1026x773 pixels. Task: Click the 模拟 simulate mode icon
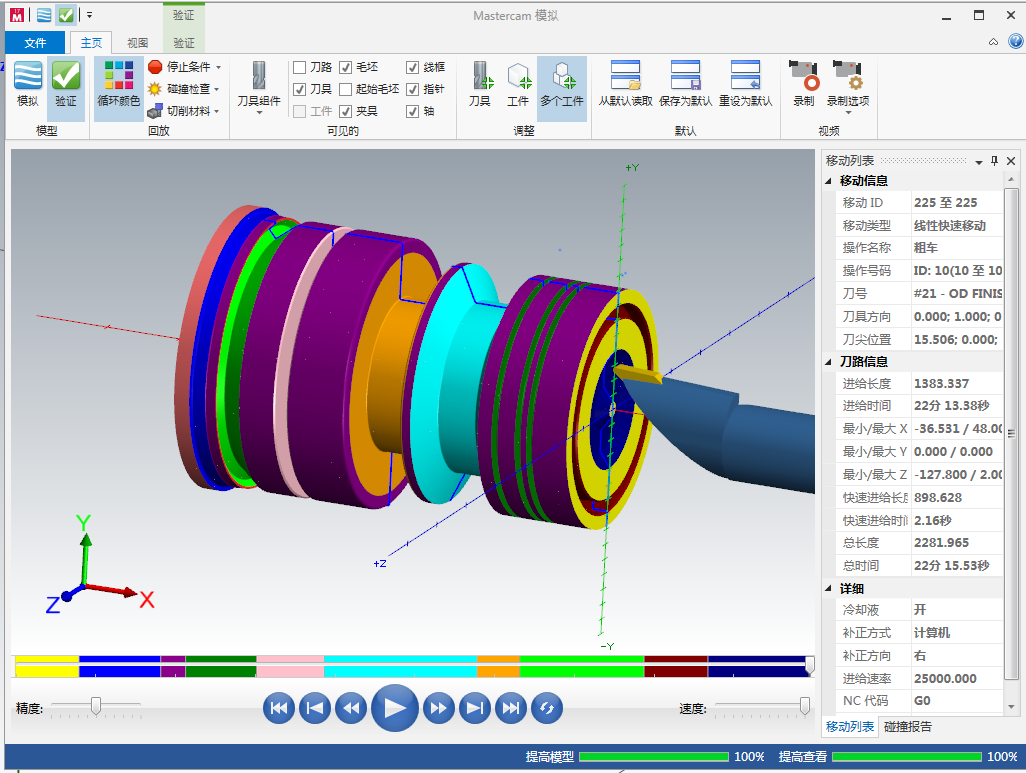28,84
